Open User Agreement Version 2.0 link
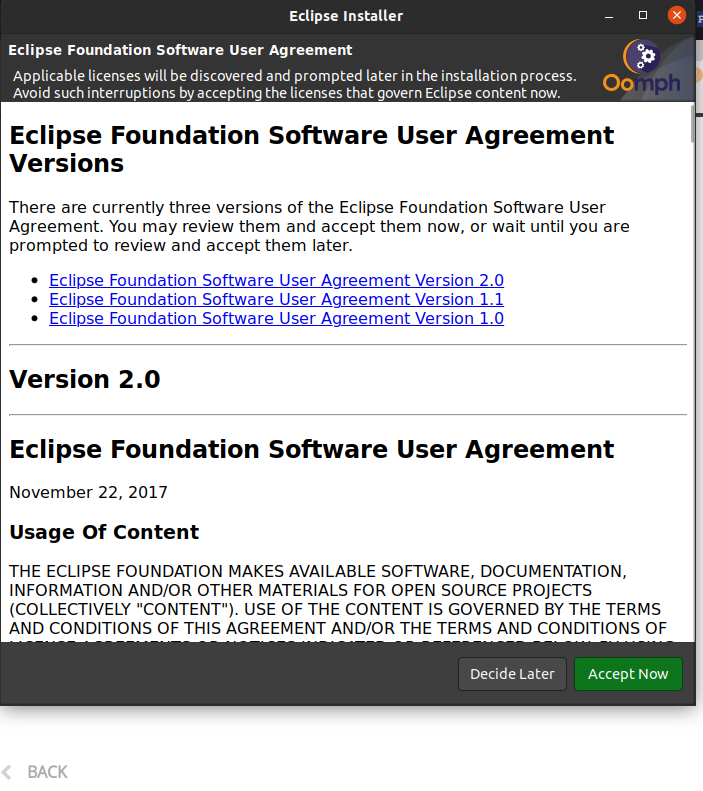The image size is (703, 791). coord(276,280)
